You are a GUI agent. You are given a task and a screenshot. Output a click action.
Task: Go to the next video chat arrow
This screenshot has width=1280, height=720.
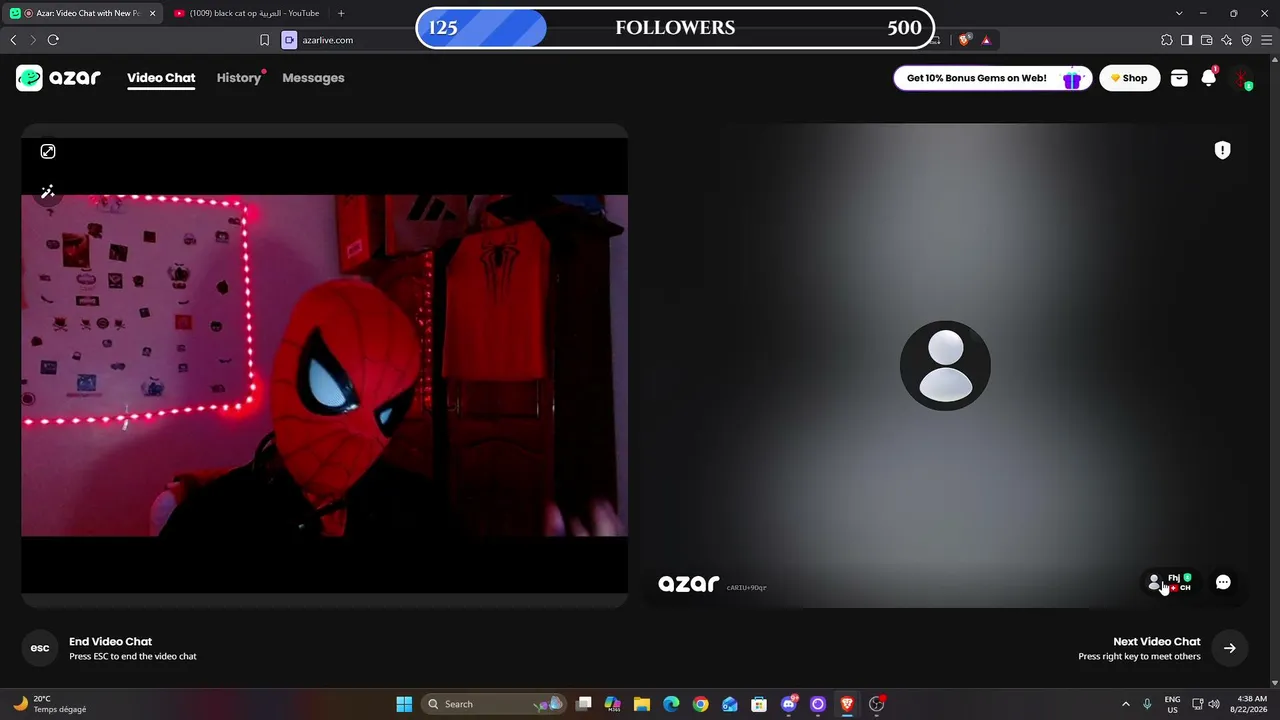1230,648
